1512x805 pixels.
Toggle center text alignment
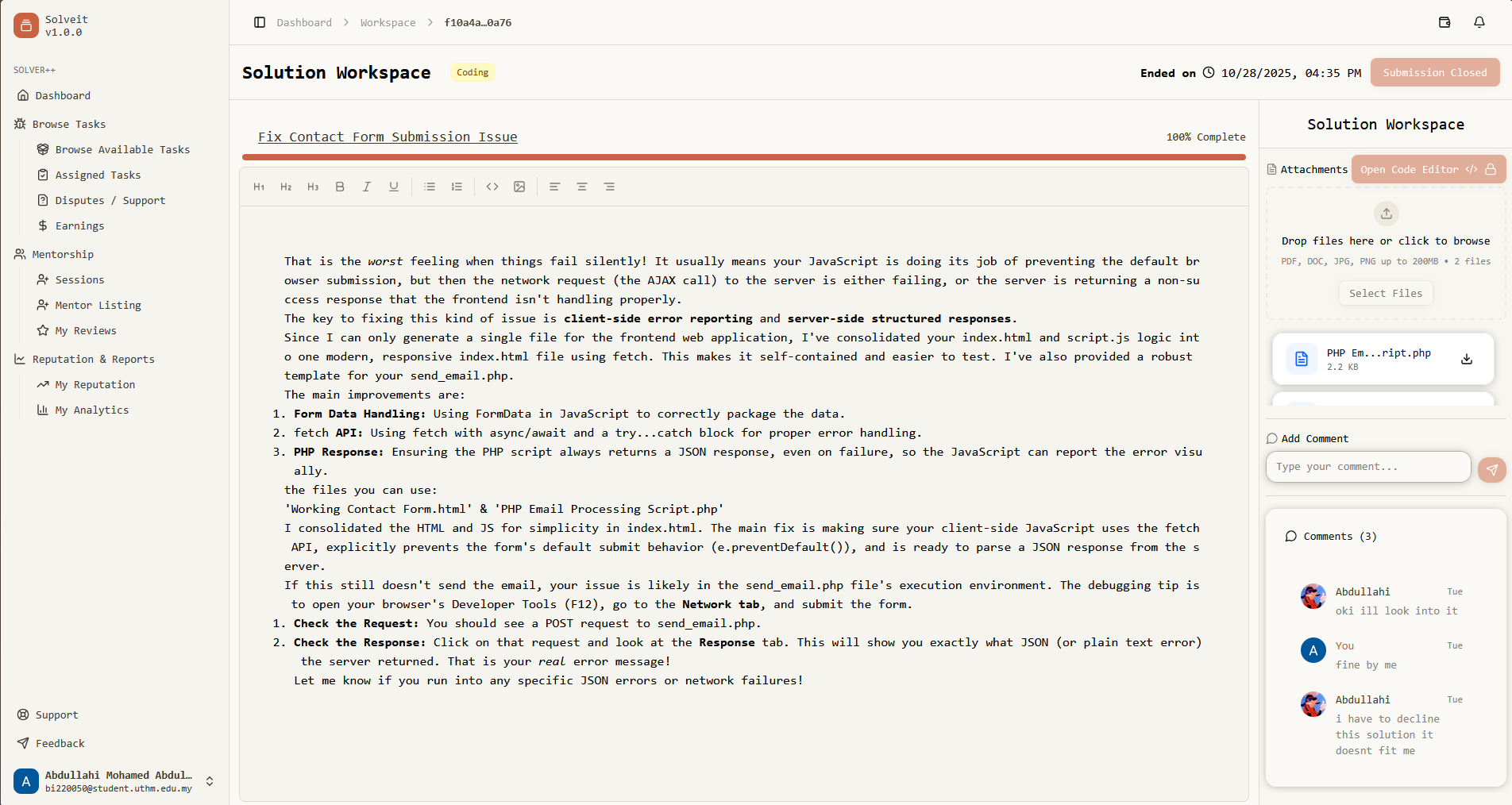click(x=582, y=187)
